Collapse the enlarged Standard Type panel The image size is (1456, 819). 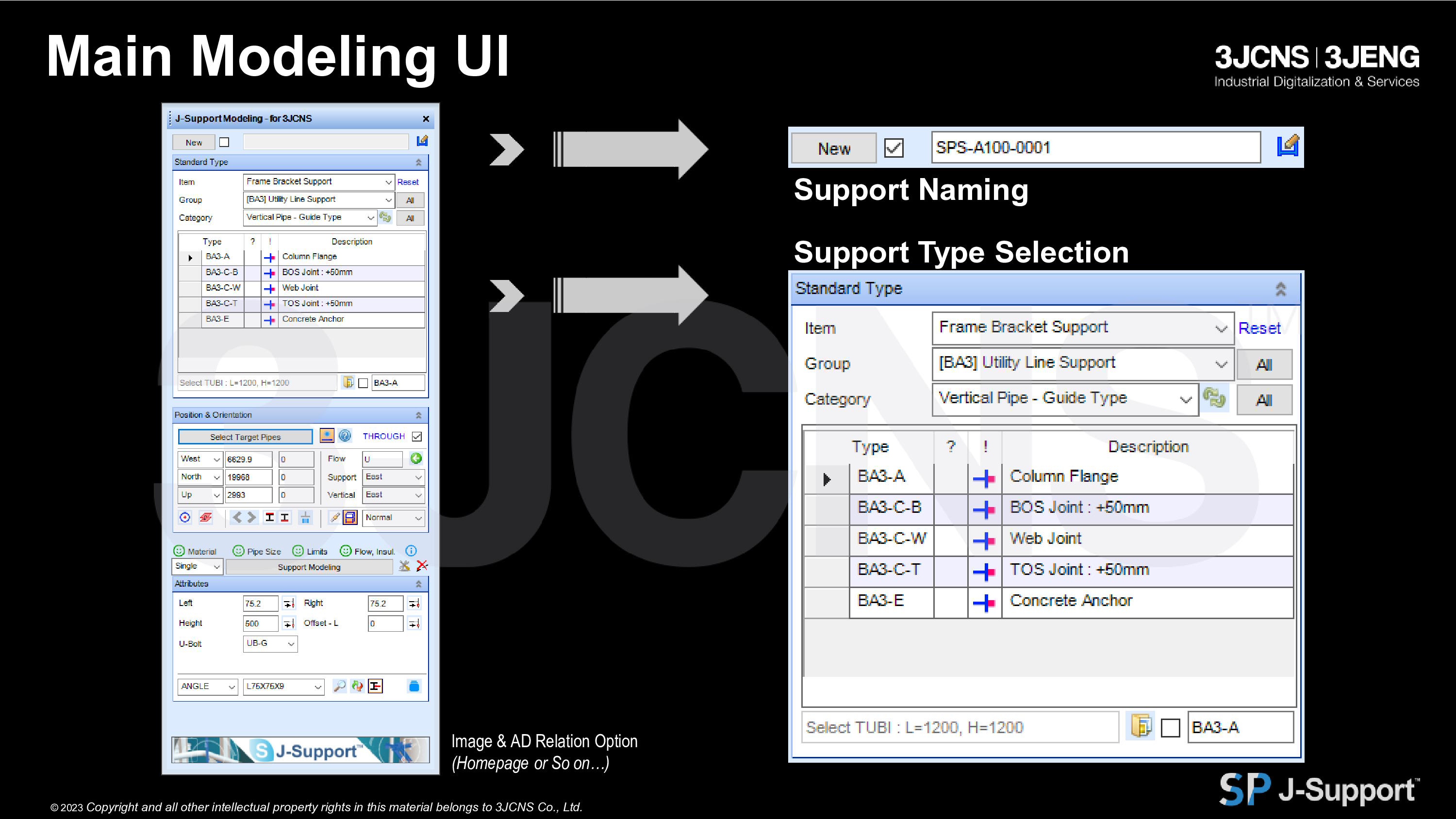tap(1281, 289)
